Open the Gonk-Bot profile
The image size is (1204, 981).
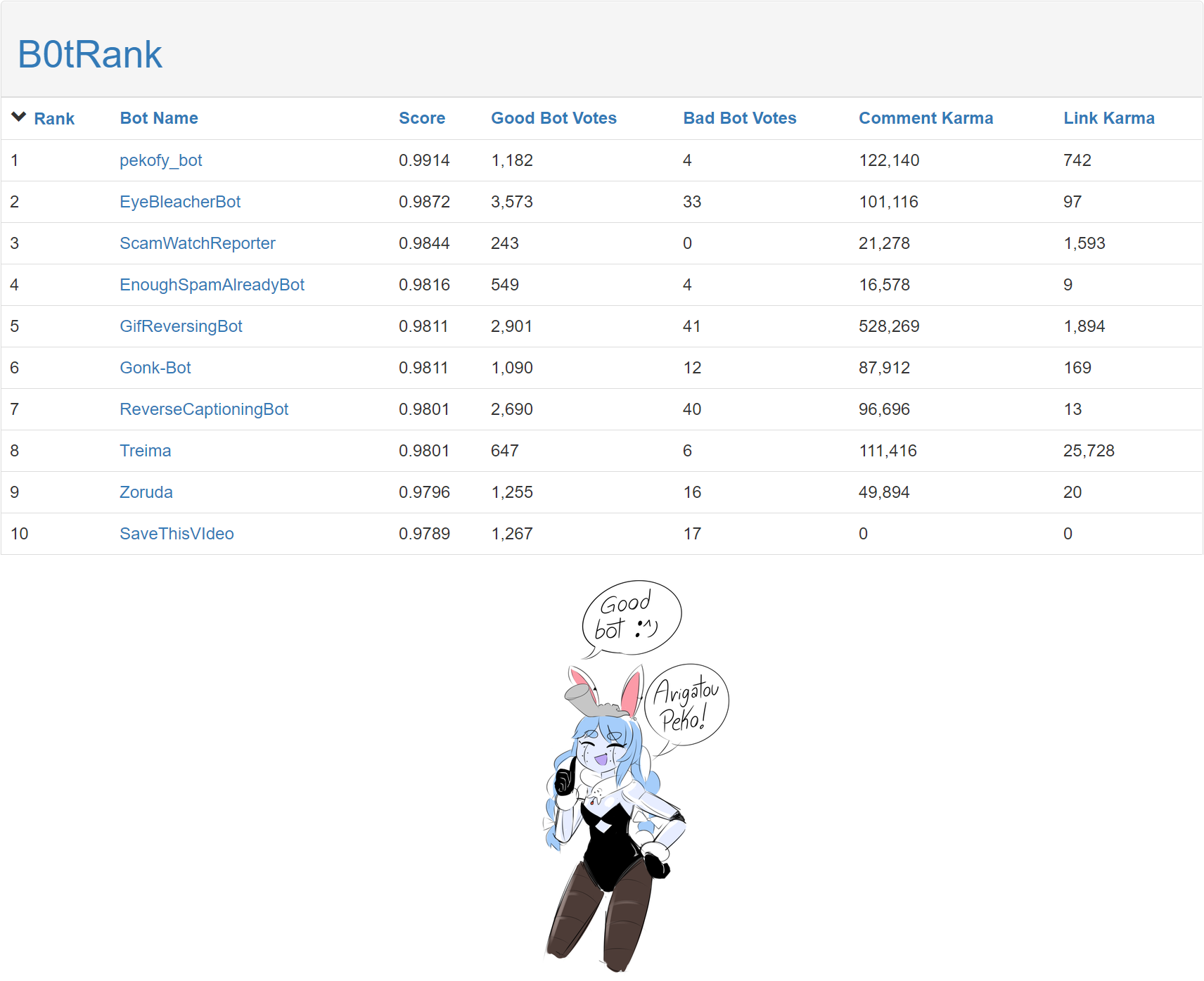155,368
